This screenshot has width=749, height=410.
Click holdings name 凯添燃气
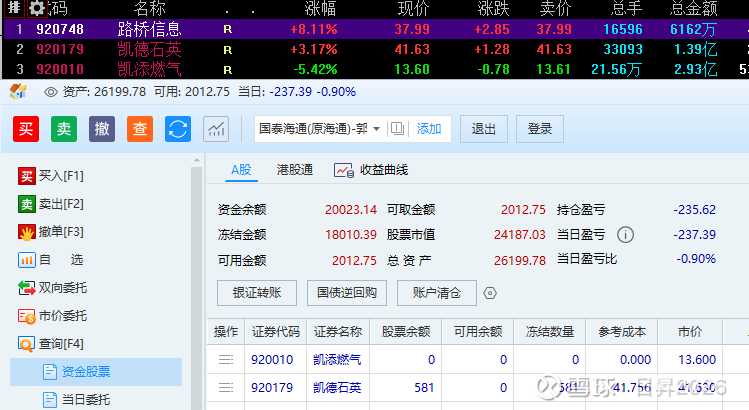point(337,360)
